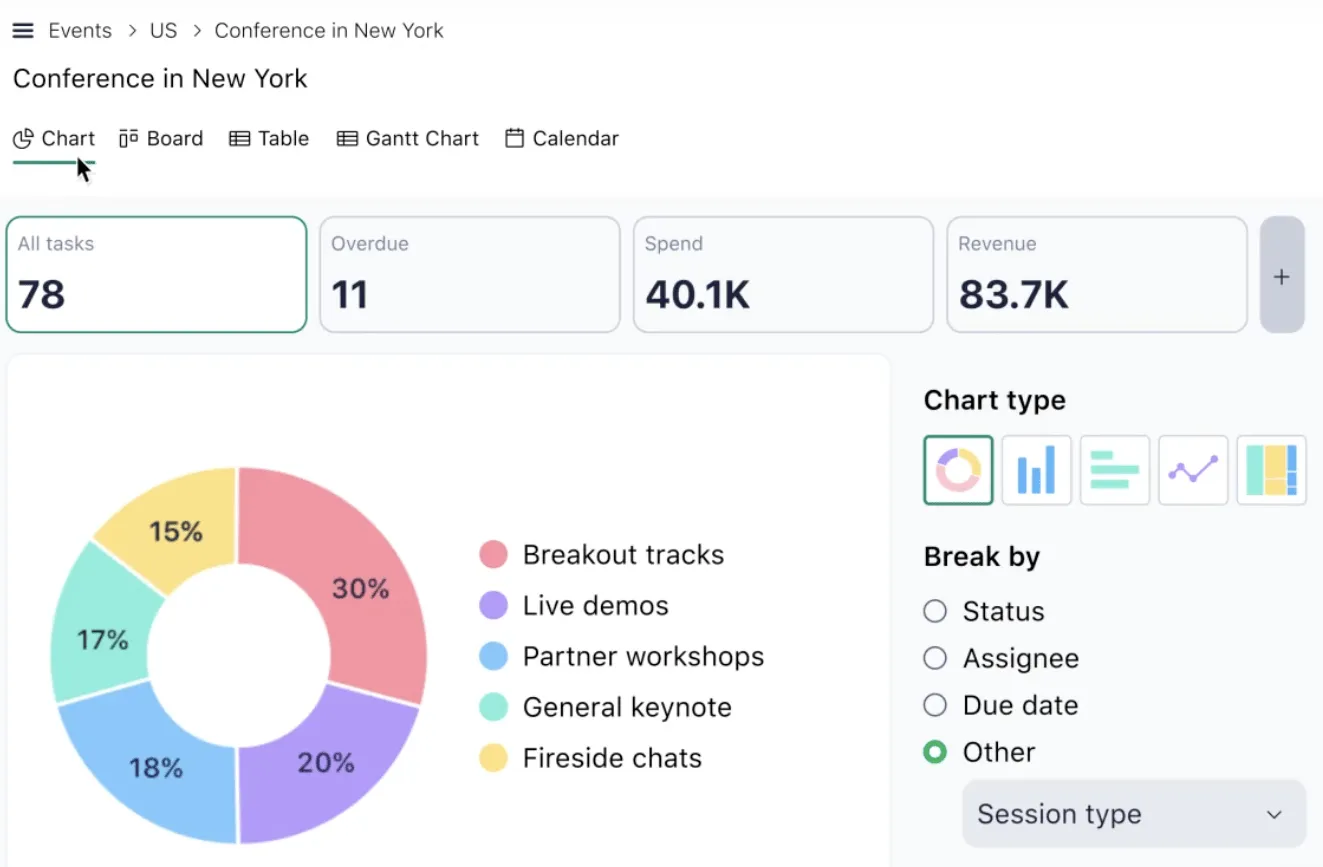Switch to the Gantt Chart tab
This screenshot has height=867, width=1323.
coord(408,139)
